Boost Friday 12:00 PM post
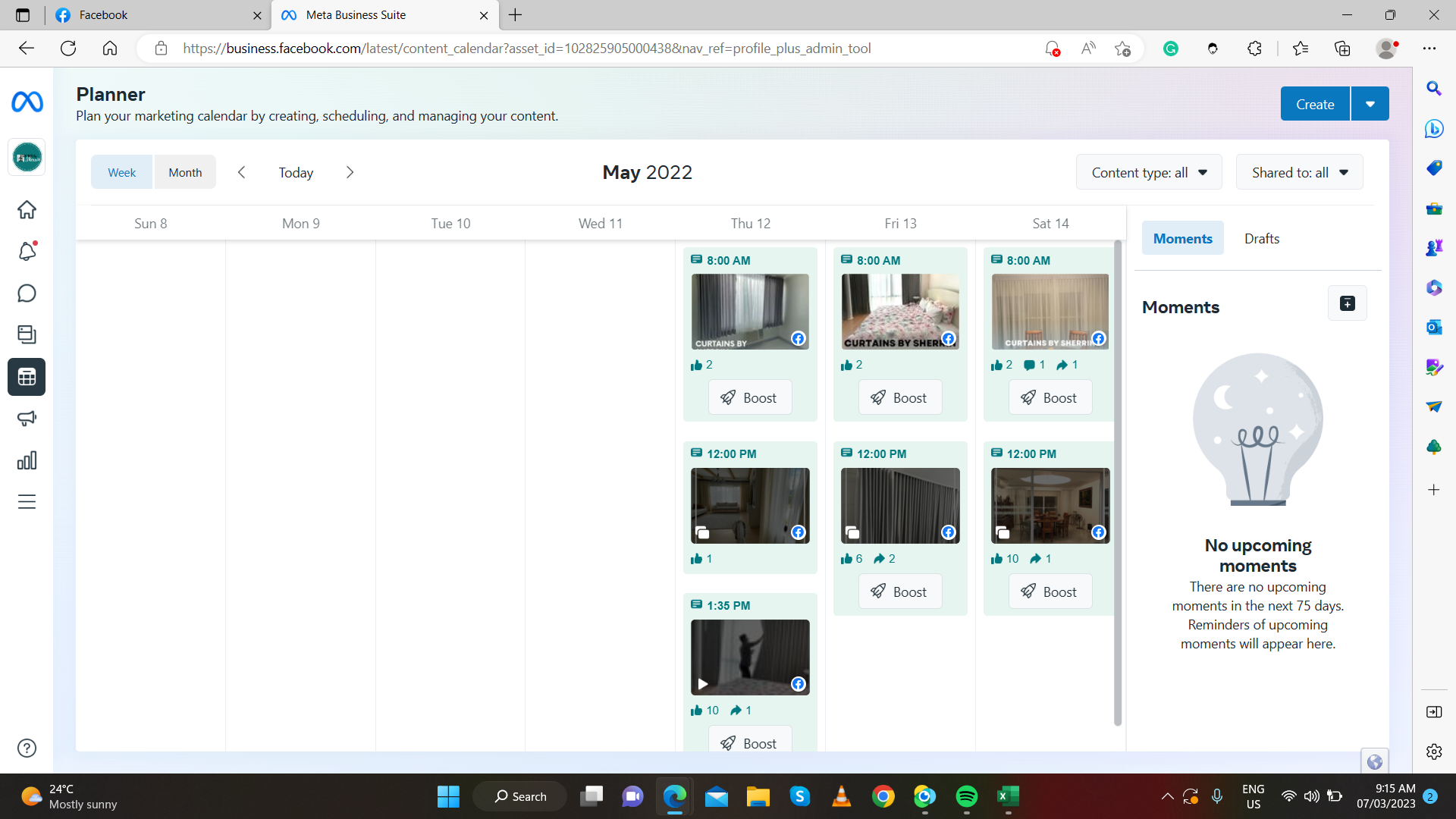The width and height of the screenshot is (1456, 819). coord(899,591)
